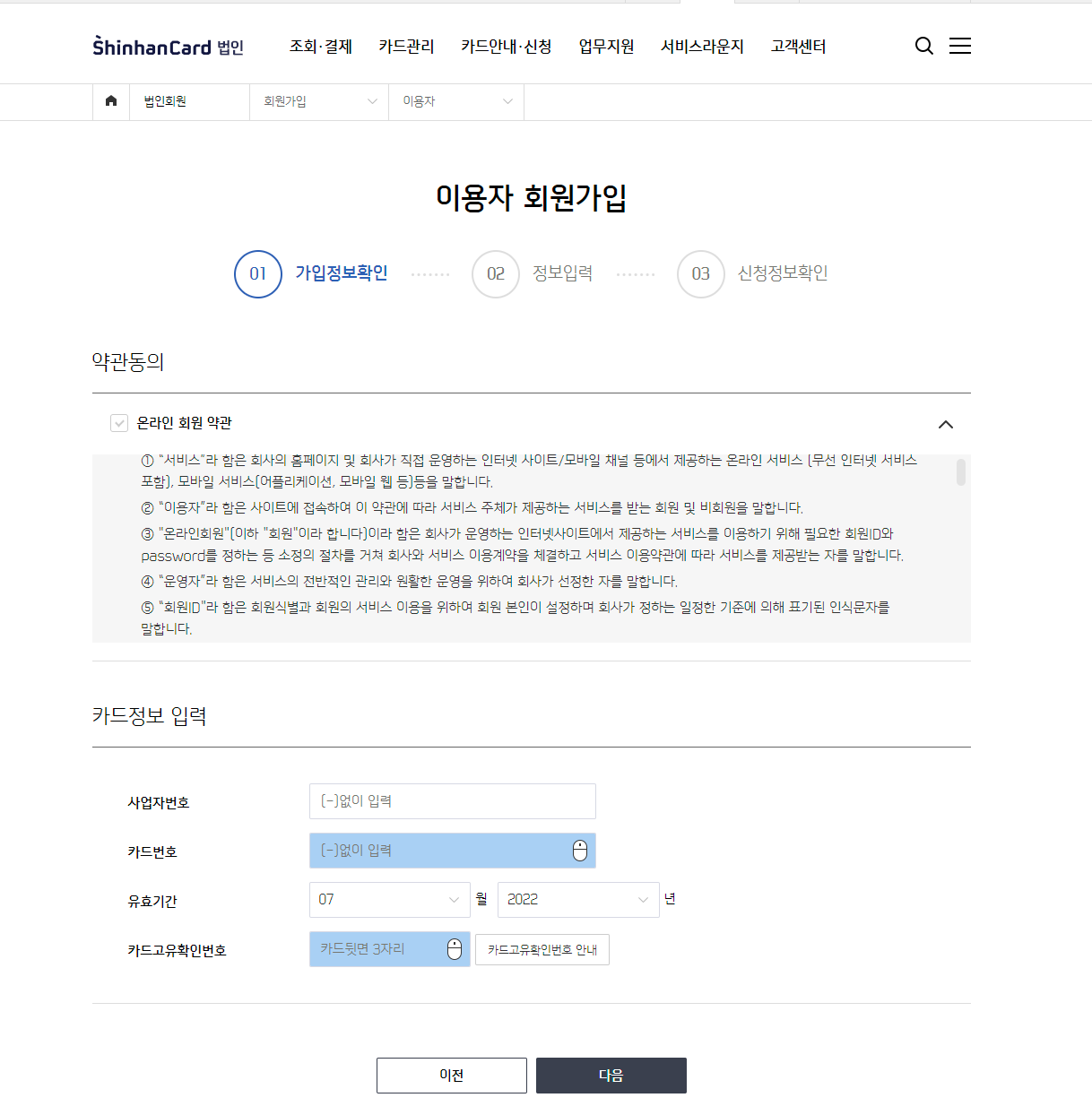Click the 정보입력 step label
Screen dimensions: 1092x1115
tap(563, 273)
